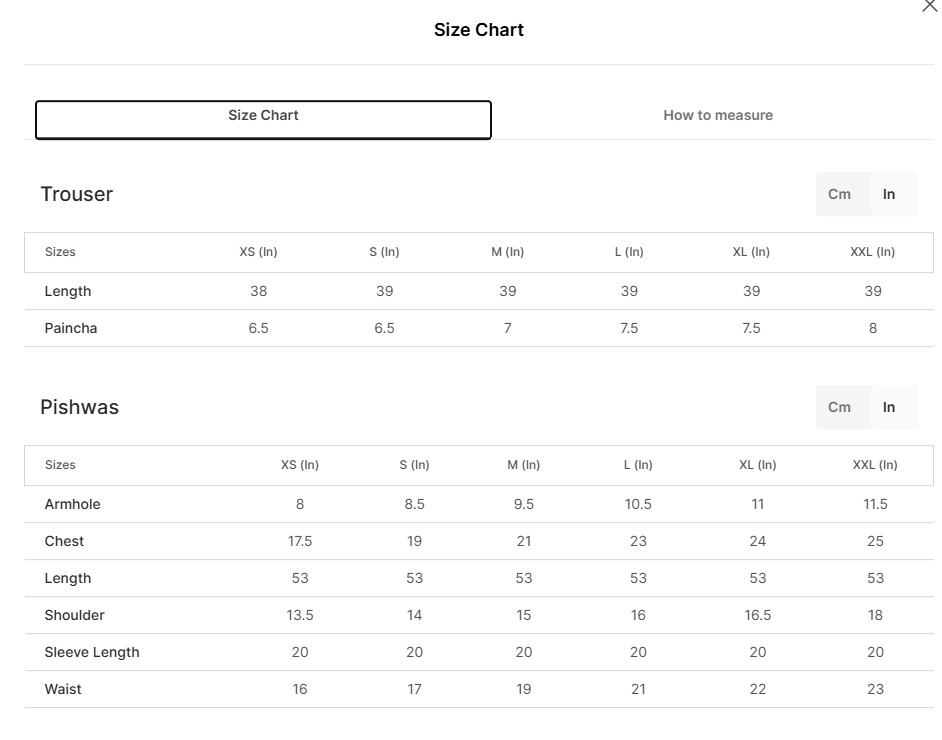Screen dimensions: 942x740
Task: Switch to the How to measure tab
Action: click(717, 116)
